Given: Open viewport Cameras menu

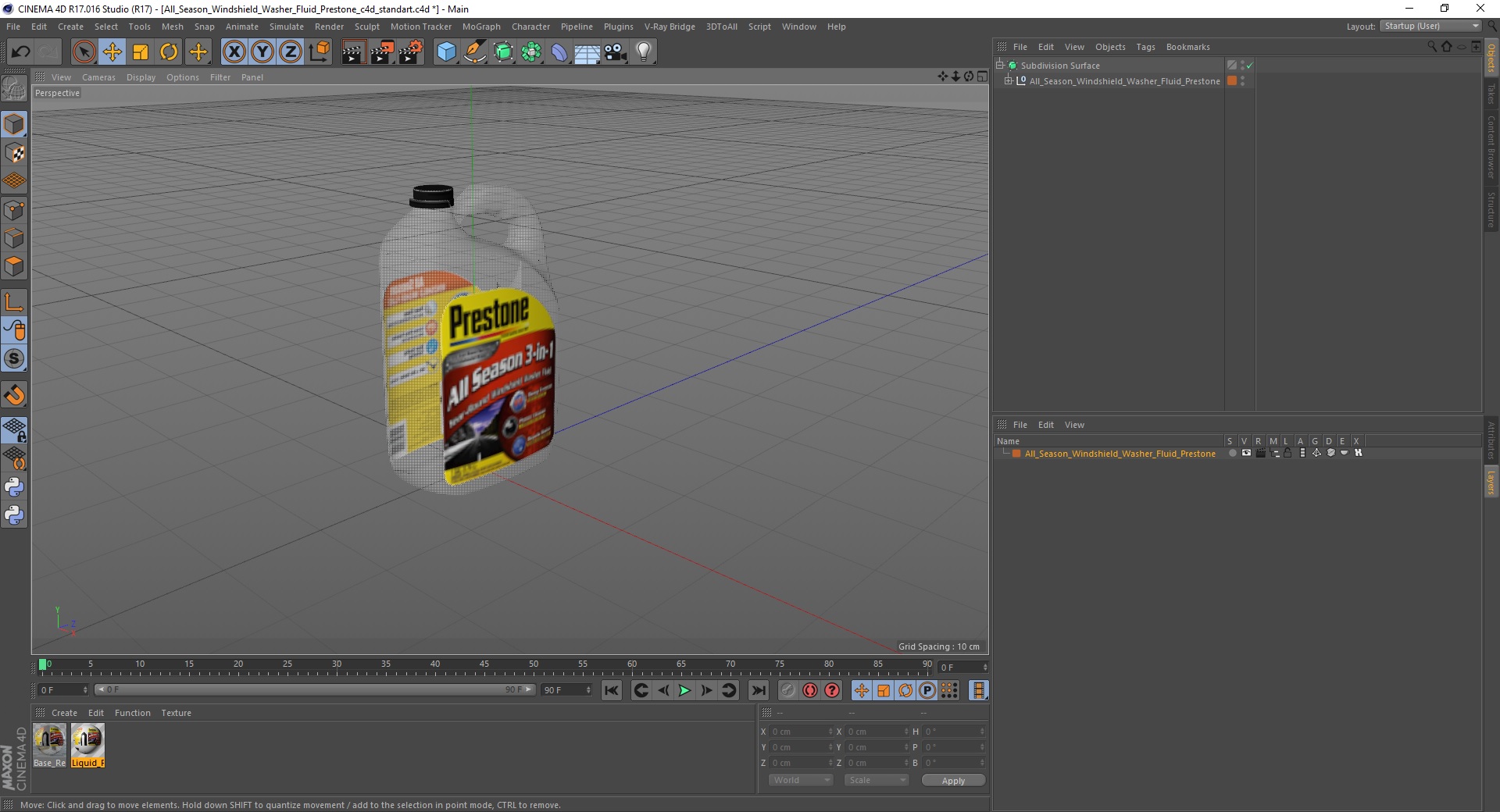Looking at the screenshot, I should click(x=98, y=77).
